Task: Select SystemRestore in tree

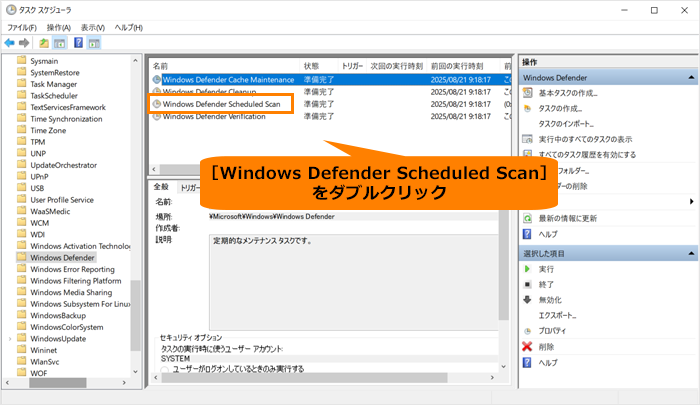Action: coord(54,72)
